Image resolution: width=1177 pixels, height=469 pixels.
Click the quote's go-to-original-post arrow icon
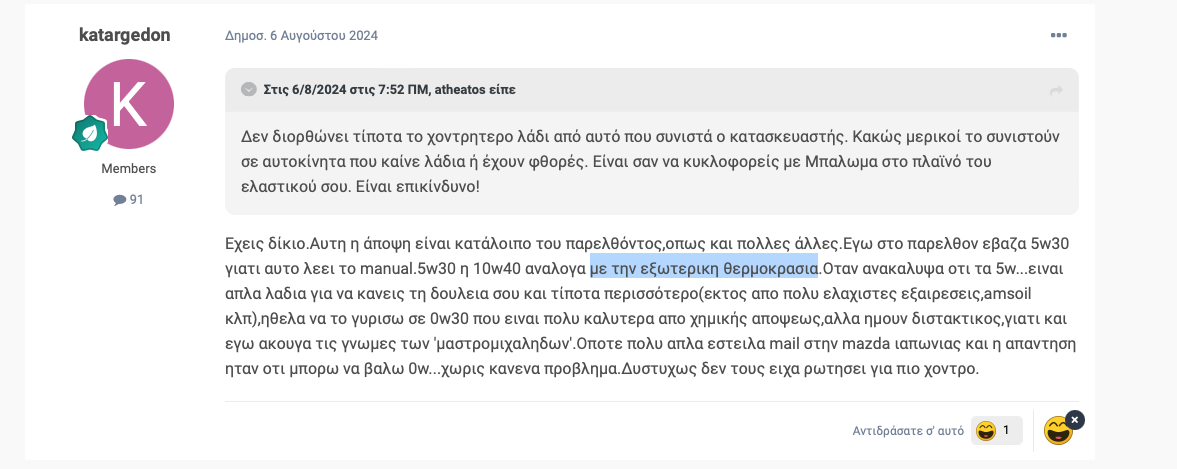(x=1056, y=91)
